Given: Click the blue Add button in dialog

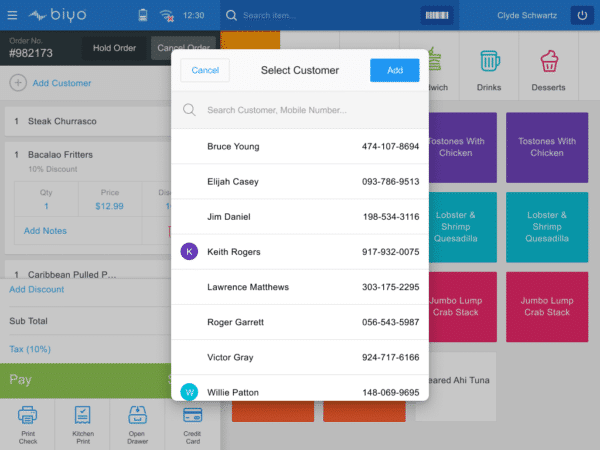Looking at the screenshot, I should tap(395, 70).
